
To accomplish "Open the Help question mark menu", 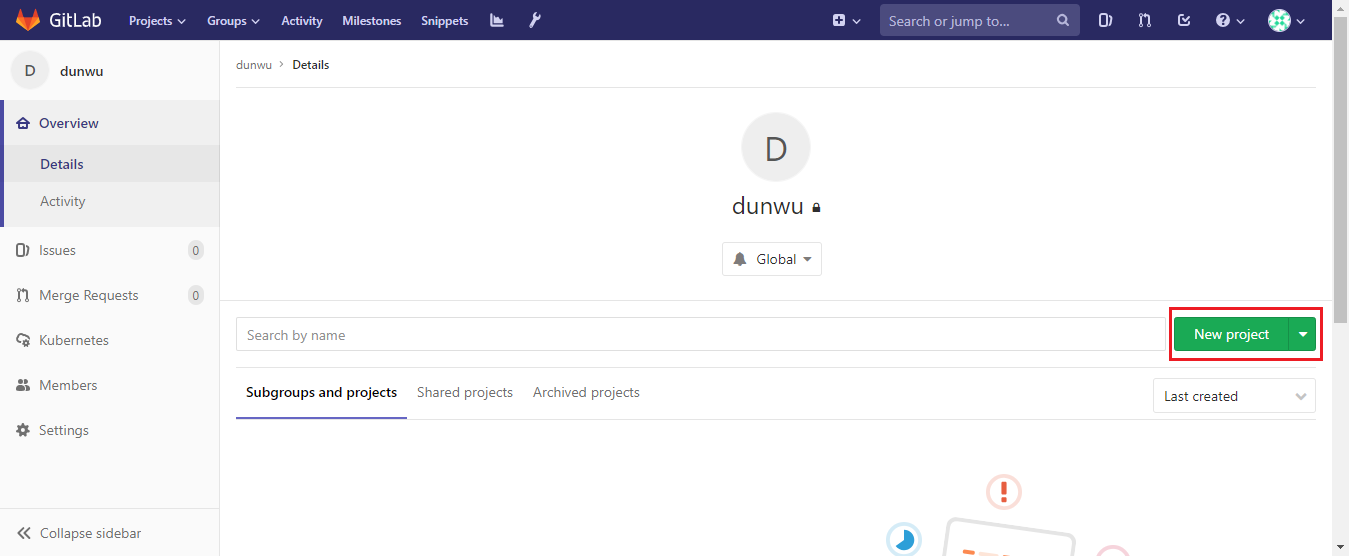I will 1230,20.
